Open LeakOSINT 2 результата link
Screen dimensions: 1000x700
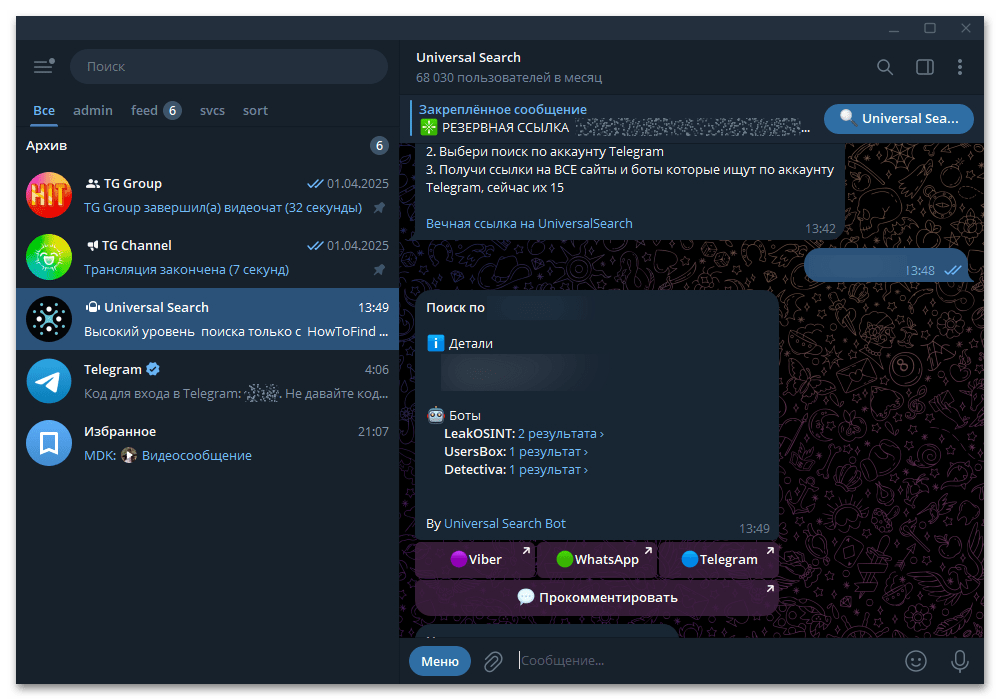click(x=561, y=434)
